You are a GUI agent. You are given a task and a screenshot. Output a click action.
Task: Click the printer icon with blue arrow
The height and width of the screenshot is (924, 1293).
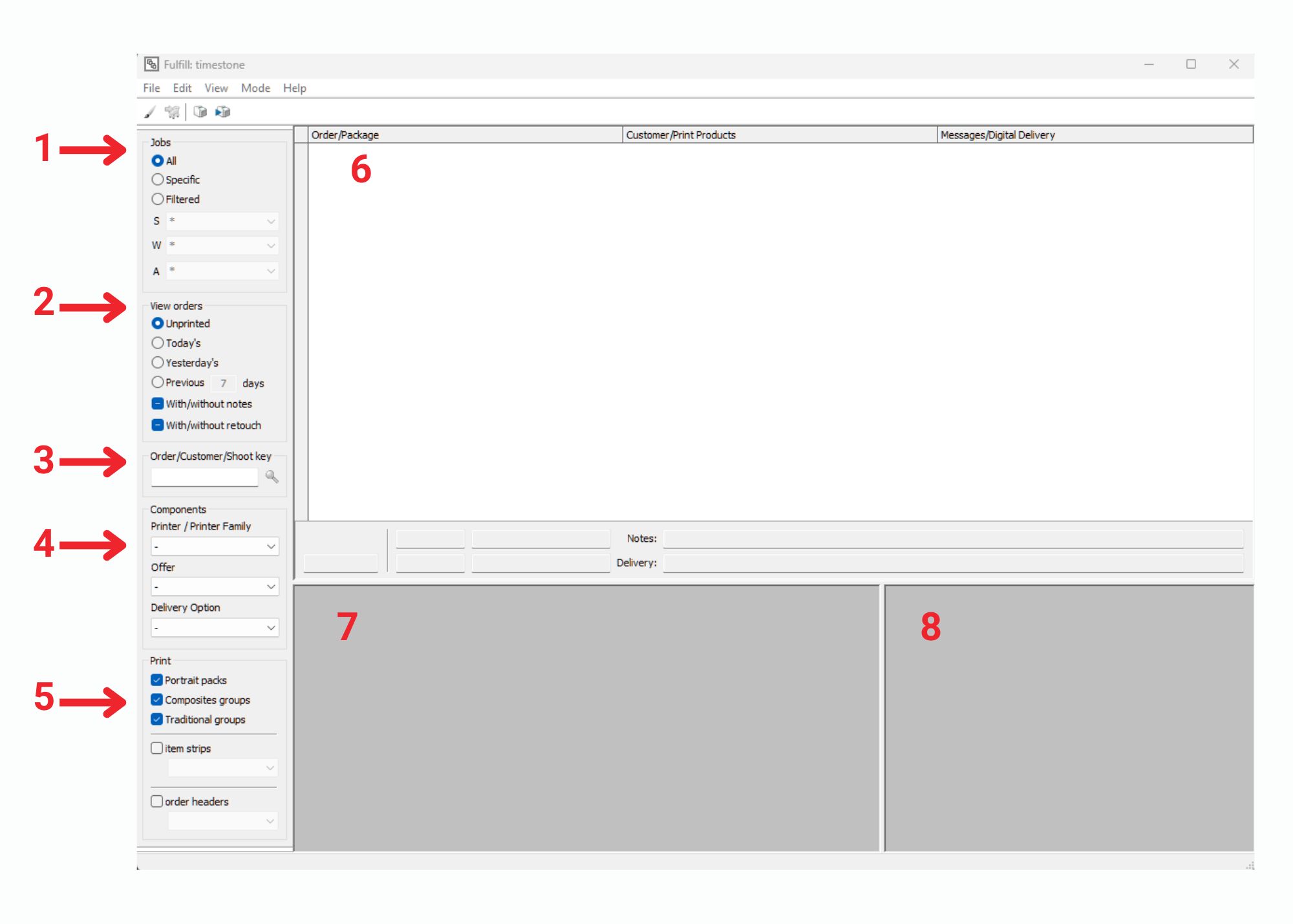pos(223,112)
